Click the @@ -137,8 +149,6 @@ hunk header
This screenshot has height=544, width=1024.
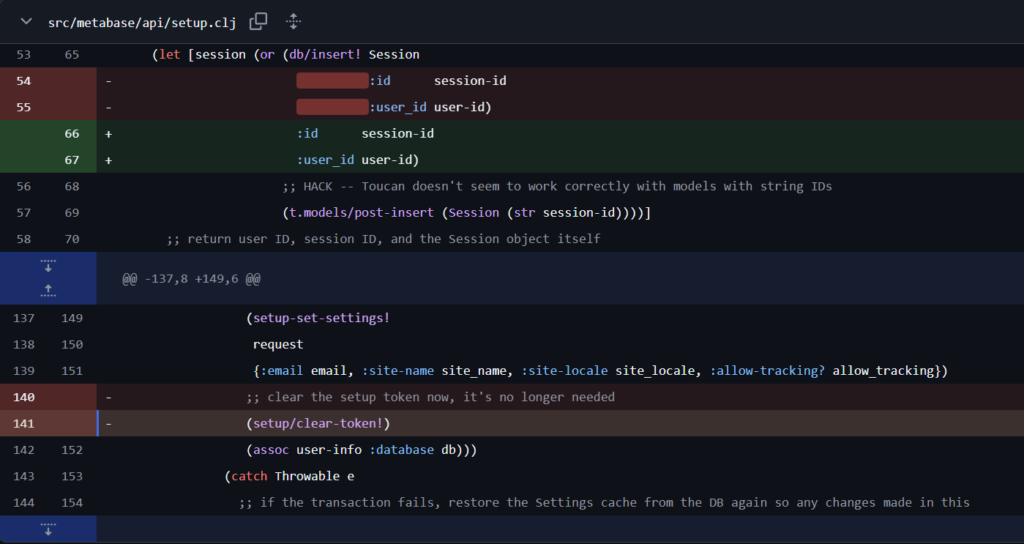pyautogui.click(x=191, y=279)
